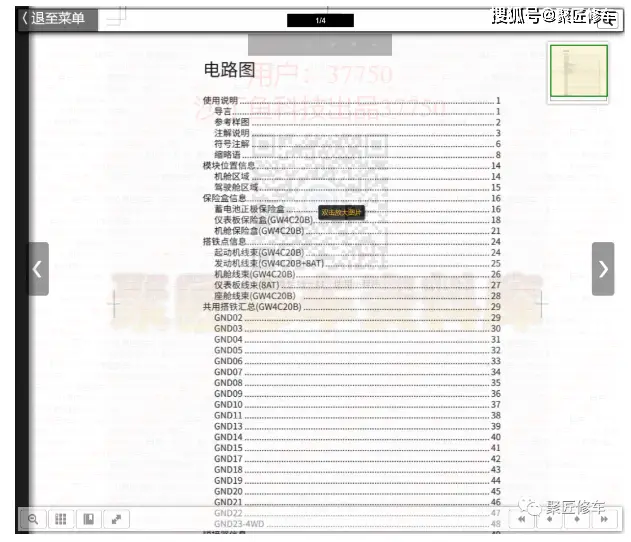The image size is (631, 542).
Task: Click the 退至菜单 back to menu button
Action: (58, 18)
